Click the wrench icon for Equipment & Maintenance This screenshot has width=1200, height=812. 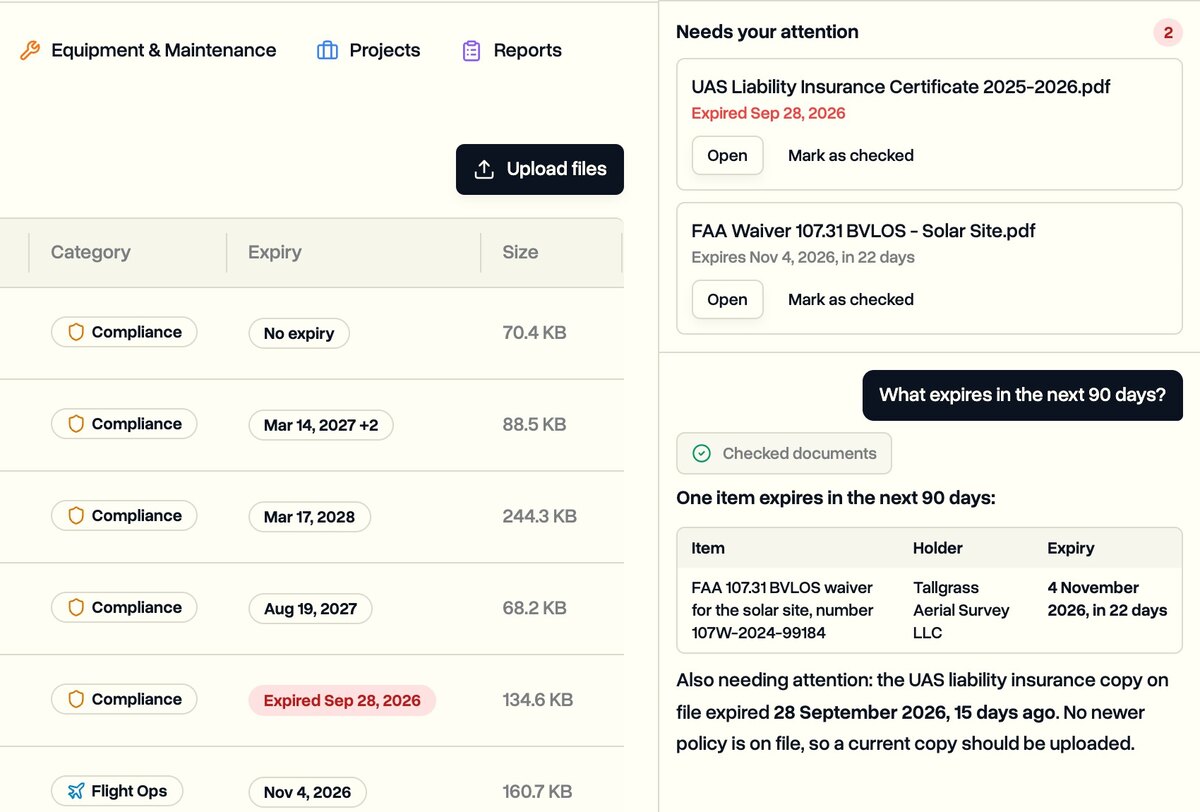click(x=30, y=50)
